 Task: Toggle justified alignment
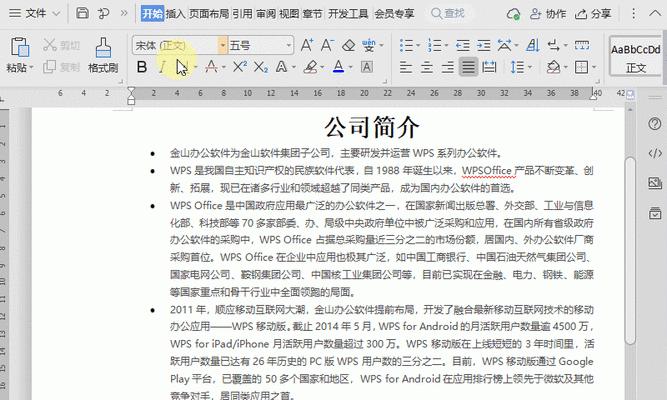pos(468,67)
